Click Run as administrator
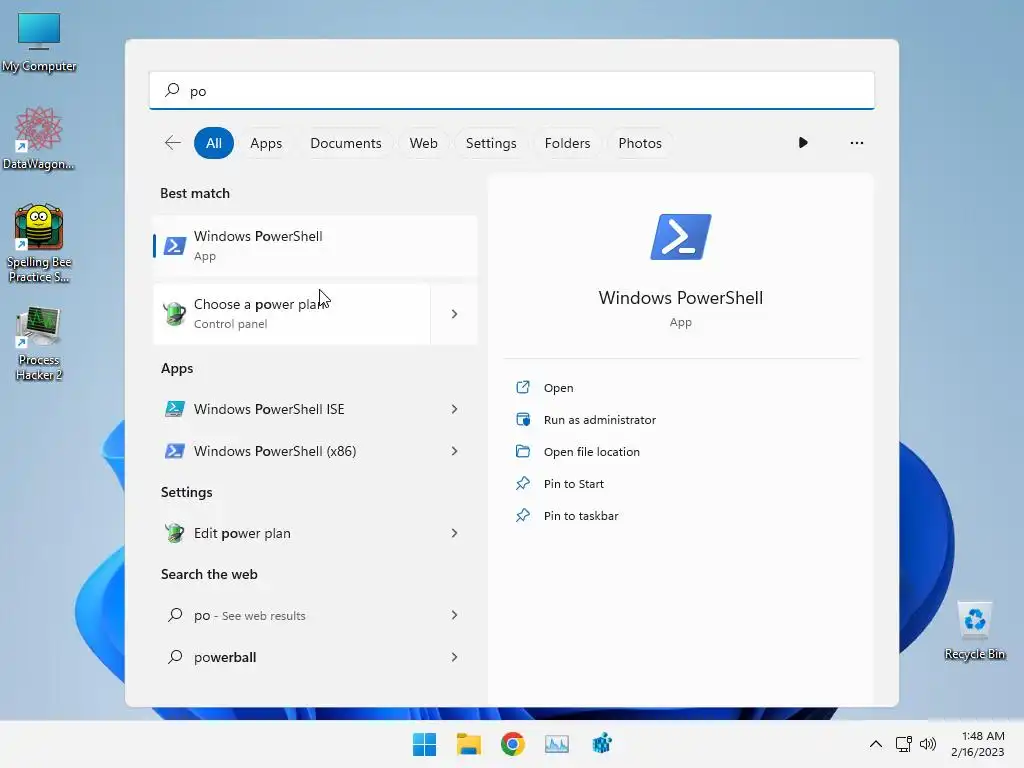This screenshot has width=1024, height=768. pos(600,420)
